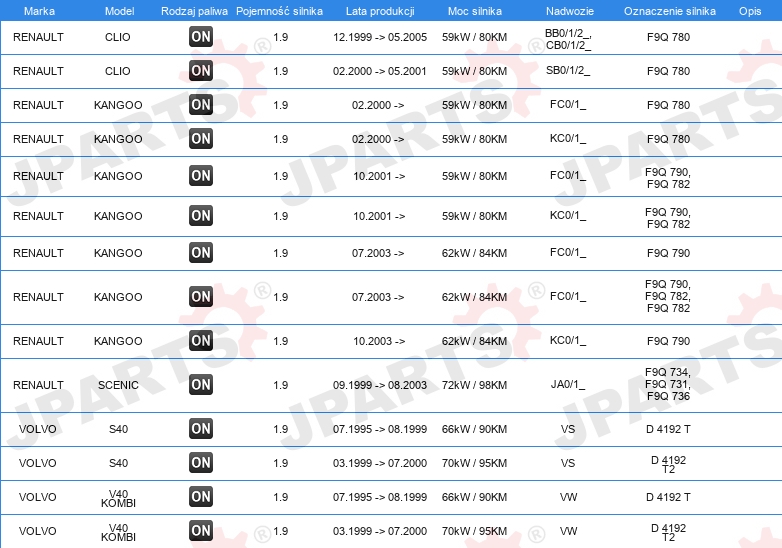The width and height of the screenshot is (782, 548).
Task: Click ON fuel icon in Clio SB0/1/2_ row
Action: [200, 71]
